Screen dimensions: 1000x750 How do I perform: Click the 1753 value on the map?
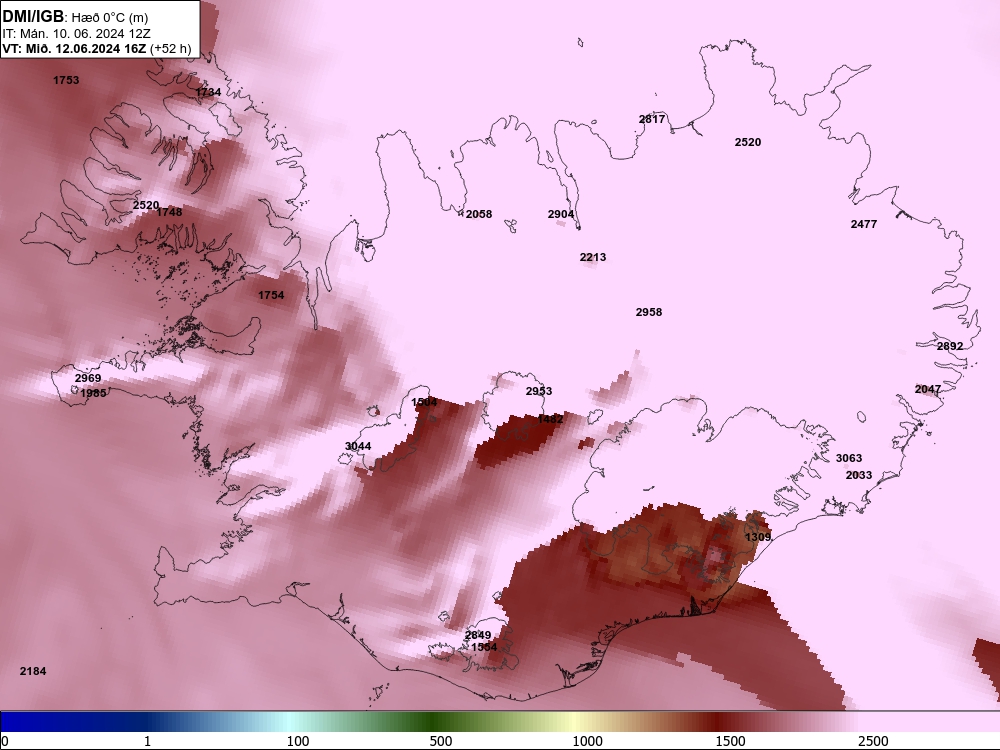click(66, 80)
